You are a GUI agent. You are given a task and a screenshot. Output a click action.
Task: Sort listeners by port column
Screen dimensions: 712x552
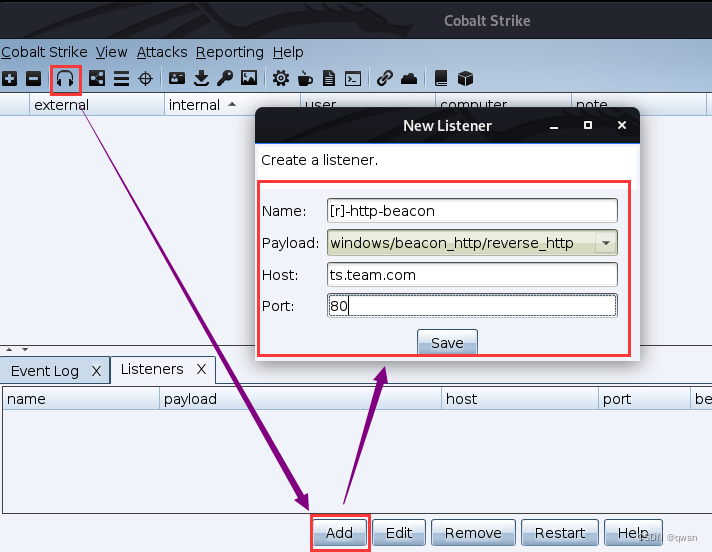[x=644, y=399]
